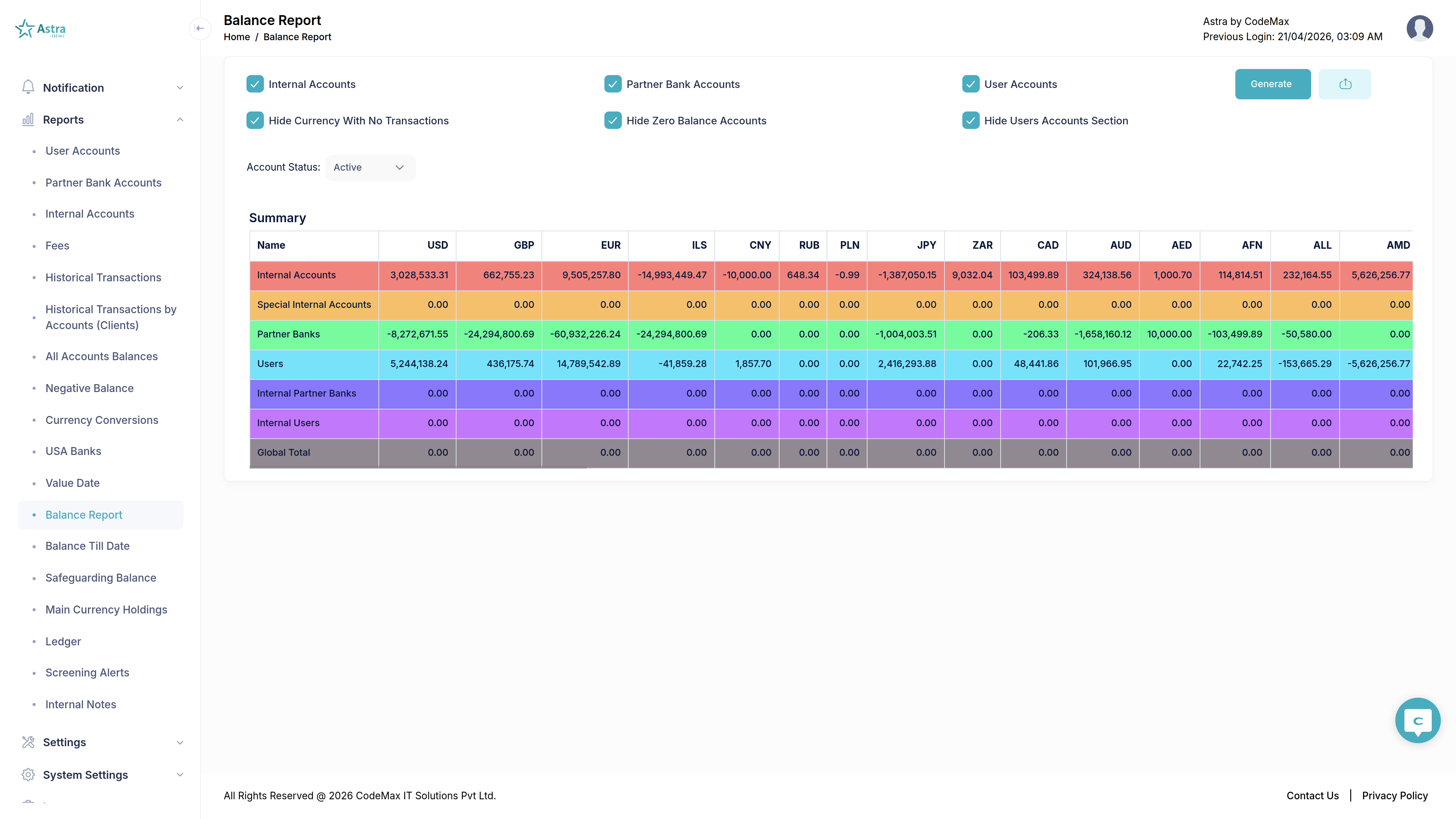Click the Internal Users row name
Viewport: 1456px width, 819px height.
pos(288,423)
